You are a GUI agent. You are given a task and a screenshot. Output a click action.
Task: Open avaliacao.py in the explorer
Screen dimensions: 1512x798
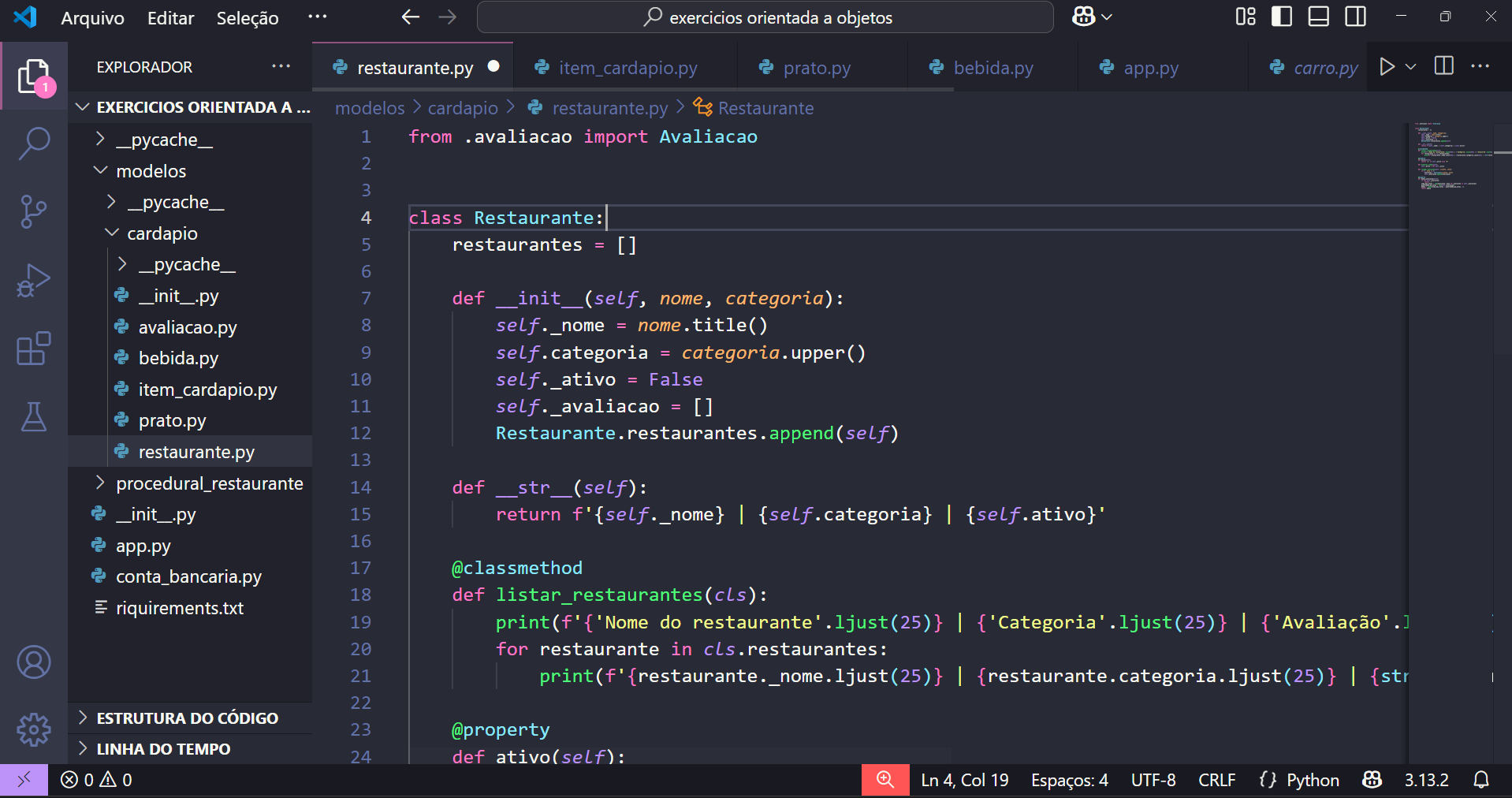188,326
